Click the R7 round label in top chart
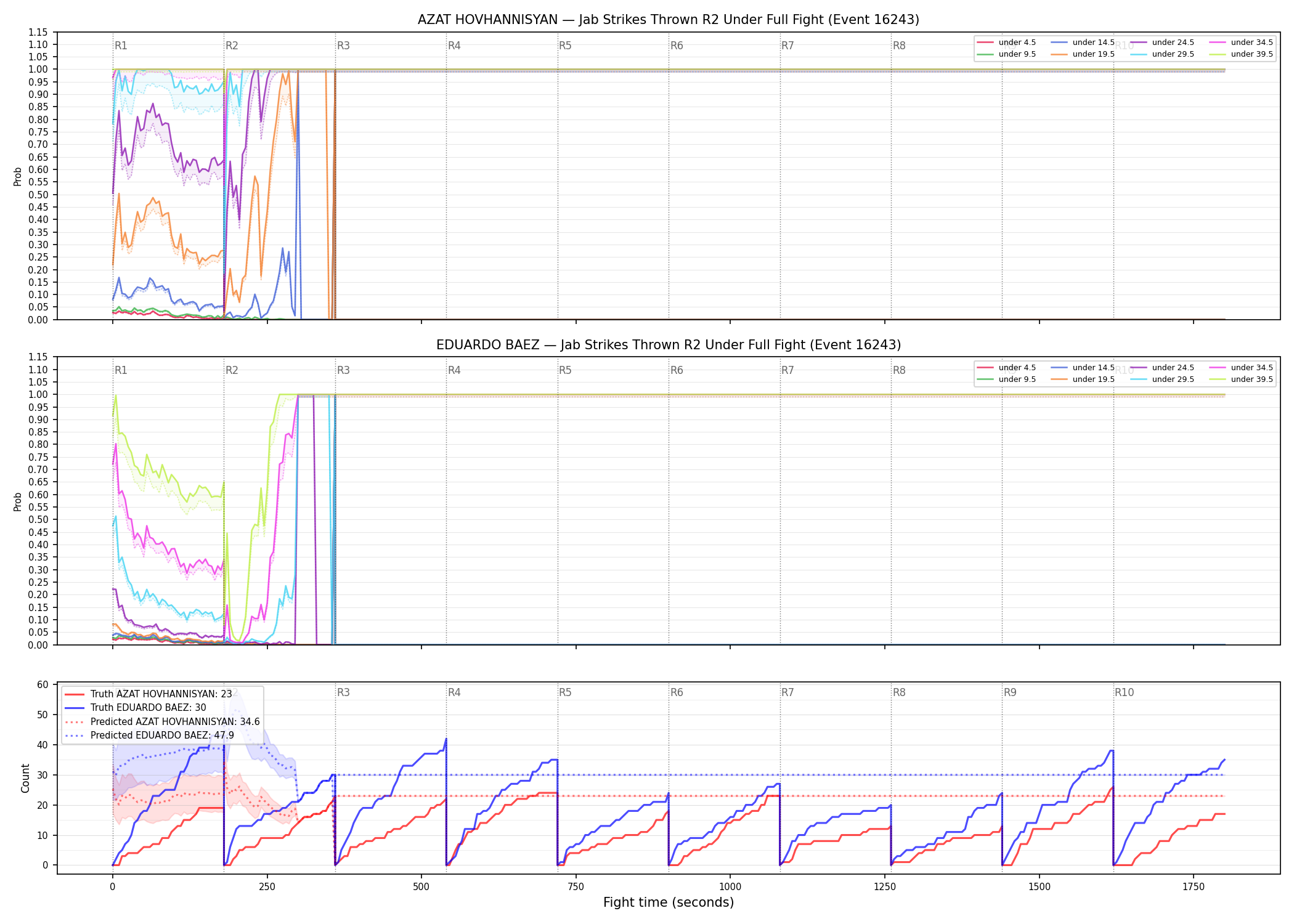This screenshot has height=924, width=1294. 787,46
